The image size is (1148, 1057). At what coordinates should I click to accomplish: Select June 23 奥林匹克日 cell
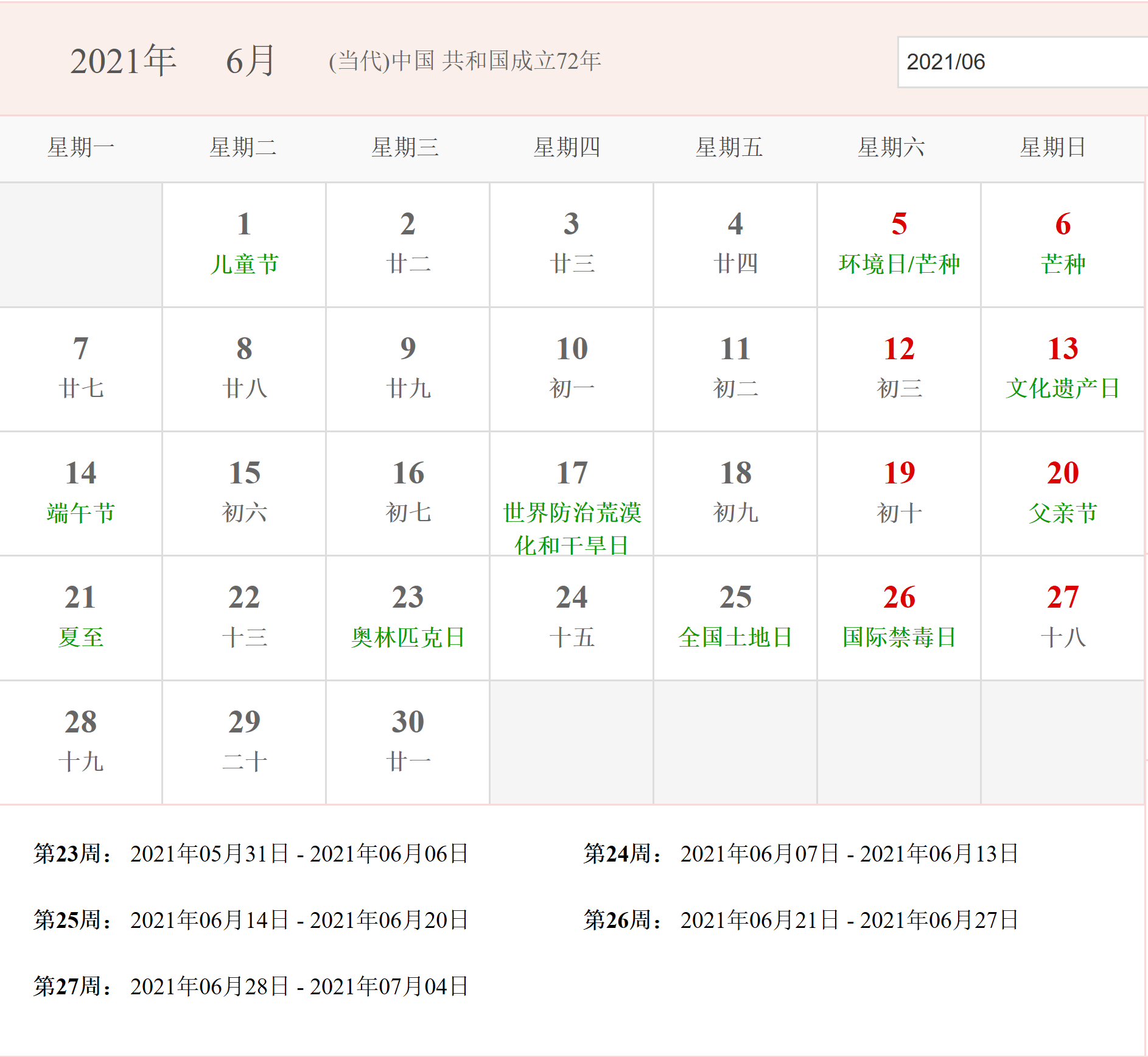[x=408, y=618]
